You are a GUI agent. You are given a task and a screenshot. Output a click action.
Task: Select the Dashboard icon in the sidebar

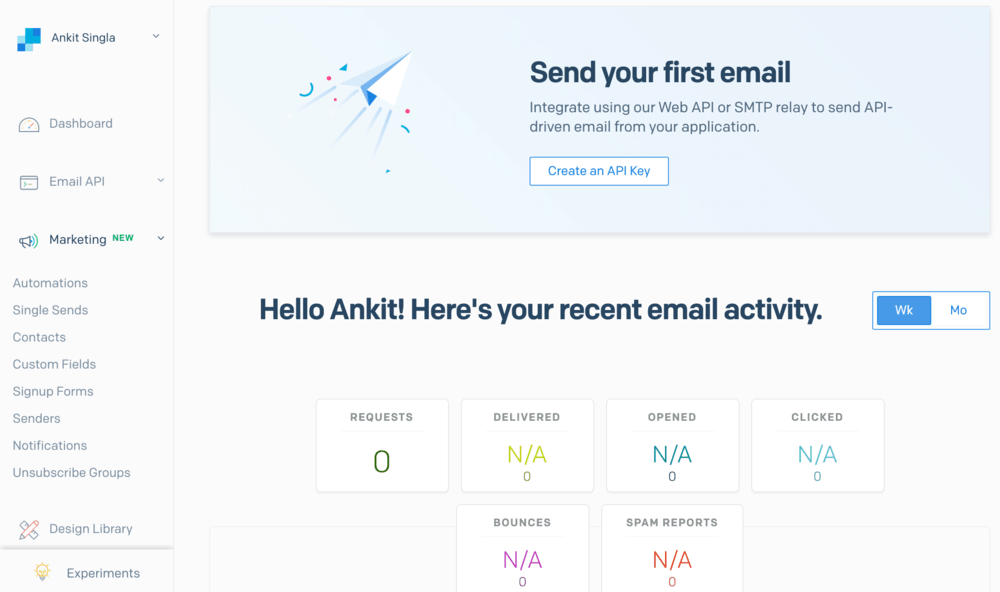[x=27, y=123]
